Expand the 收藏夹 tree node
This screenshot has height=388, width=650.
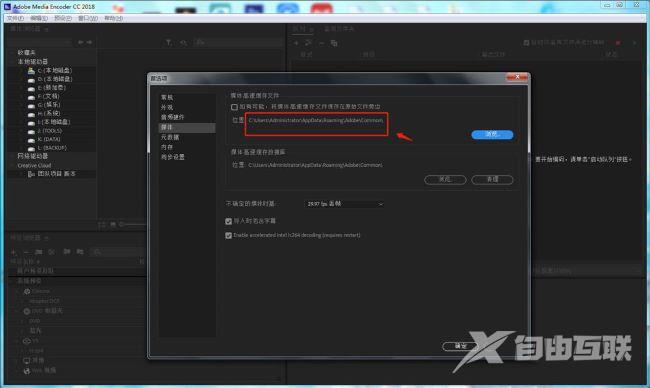(x=13, y=53)
